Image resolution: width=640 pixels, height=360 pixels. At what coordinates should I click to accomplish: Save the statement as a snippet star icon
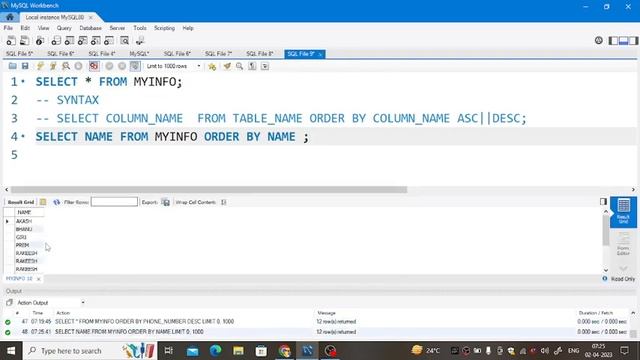pyautogui.click(x=212, y=66)
